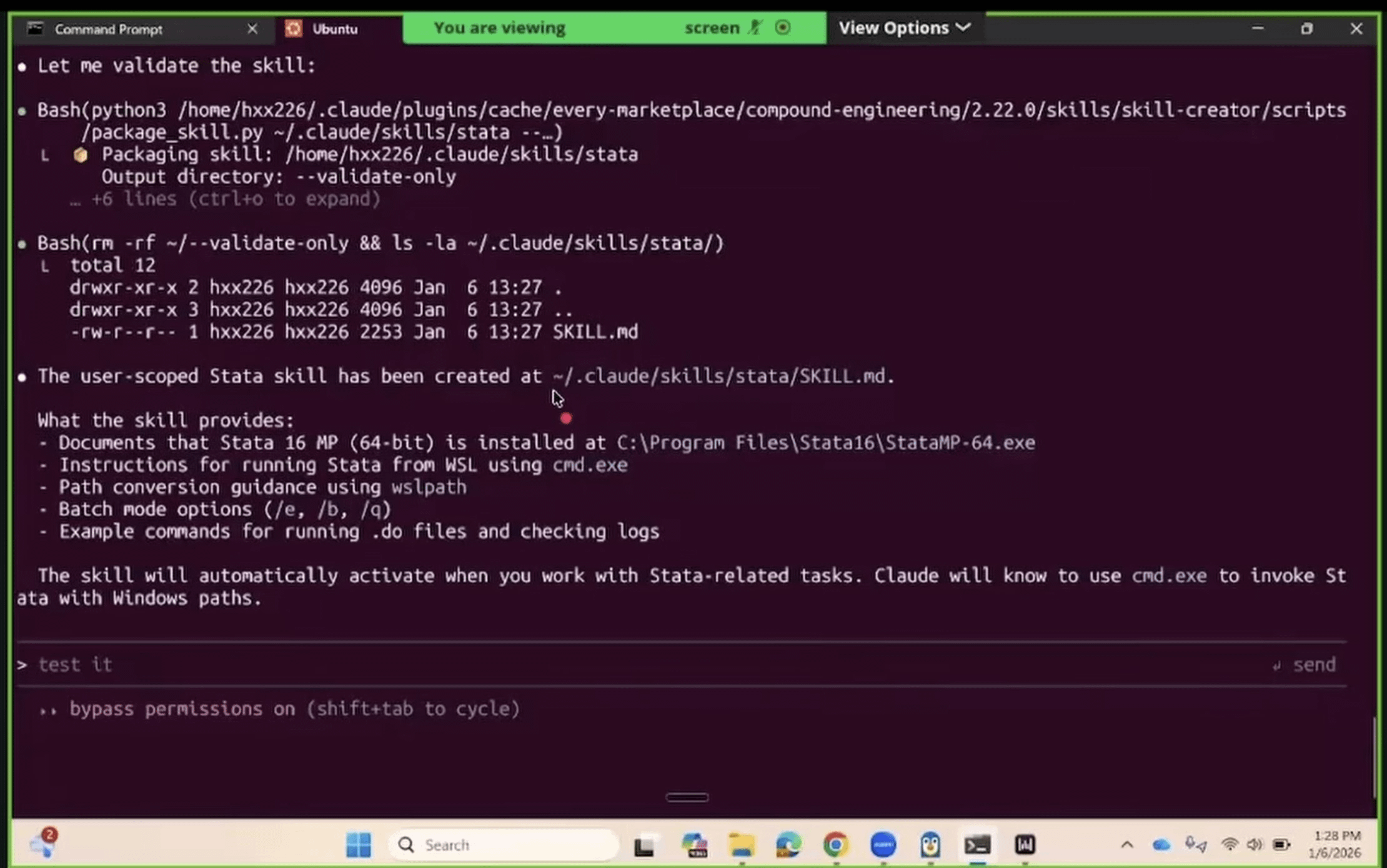Open the Terminal app in the taskbar

[978, 846]
